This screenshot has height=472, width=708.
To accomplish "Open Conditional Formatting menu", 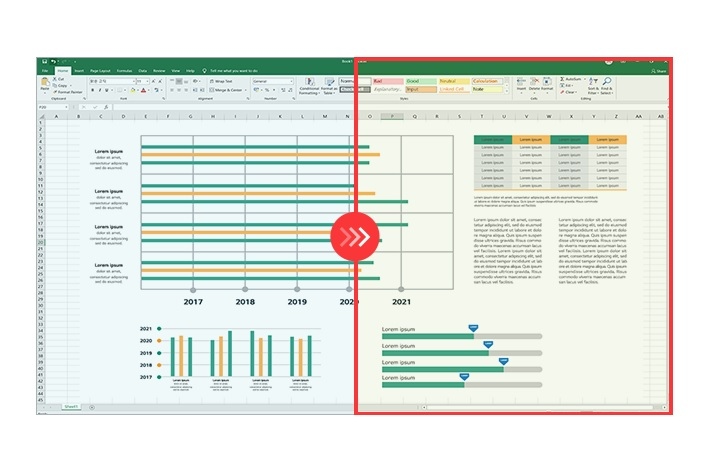I will [x=309, y=84].
